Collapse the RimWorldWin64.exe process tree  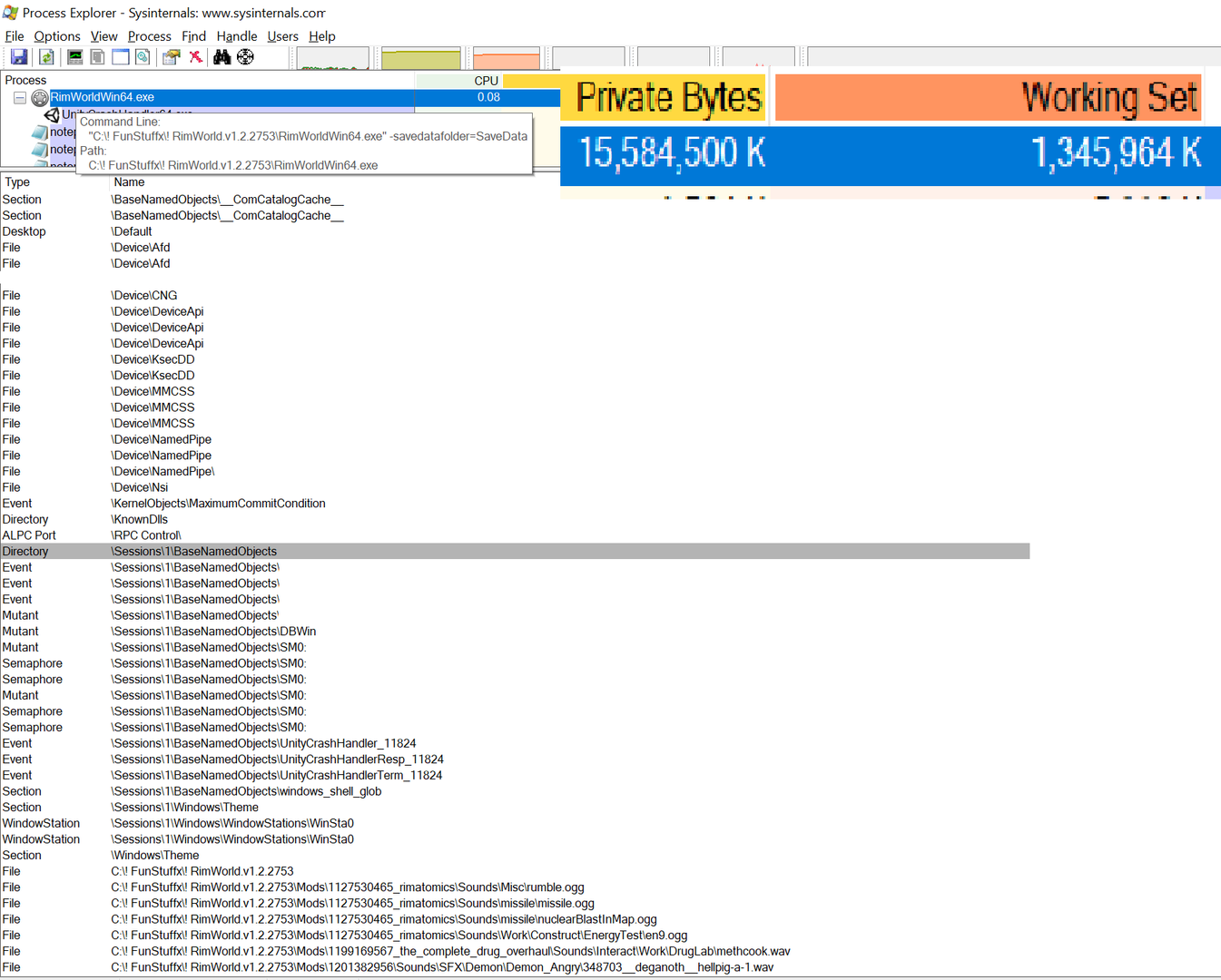20,97
